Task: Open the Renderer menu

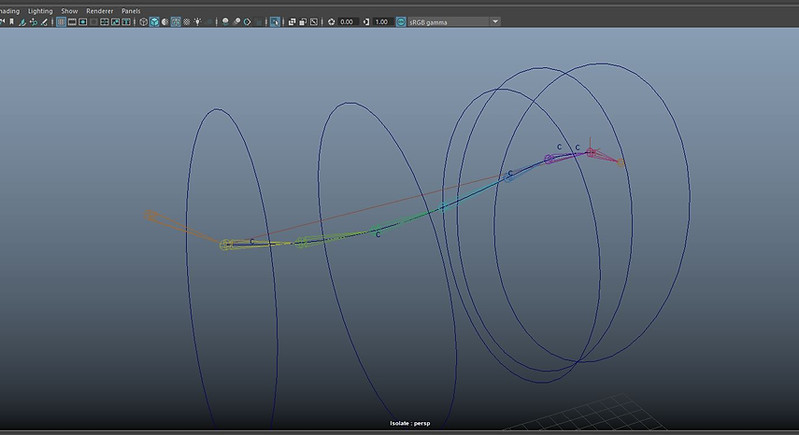Action: coord(99,11)
